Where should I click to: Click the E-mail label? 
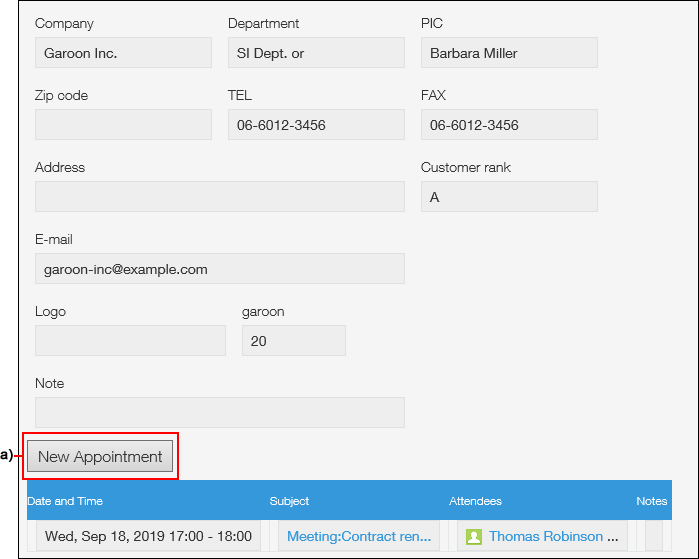click(x=53, y=239)
